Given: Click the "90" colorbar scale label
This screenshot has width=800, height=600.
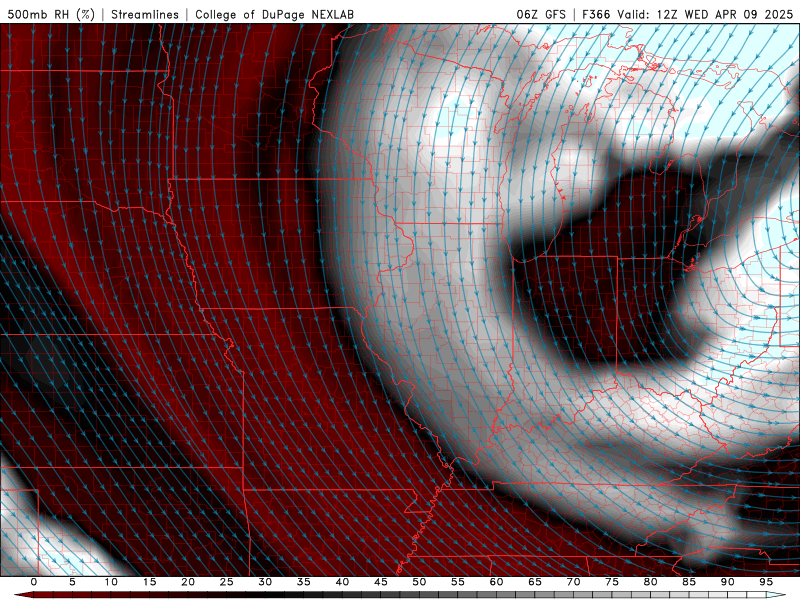Looking at the screenshot, I should pos(728,582).
